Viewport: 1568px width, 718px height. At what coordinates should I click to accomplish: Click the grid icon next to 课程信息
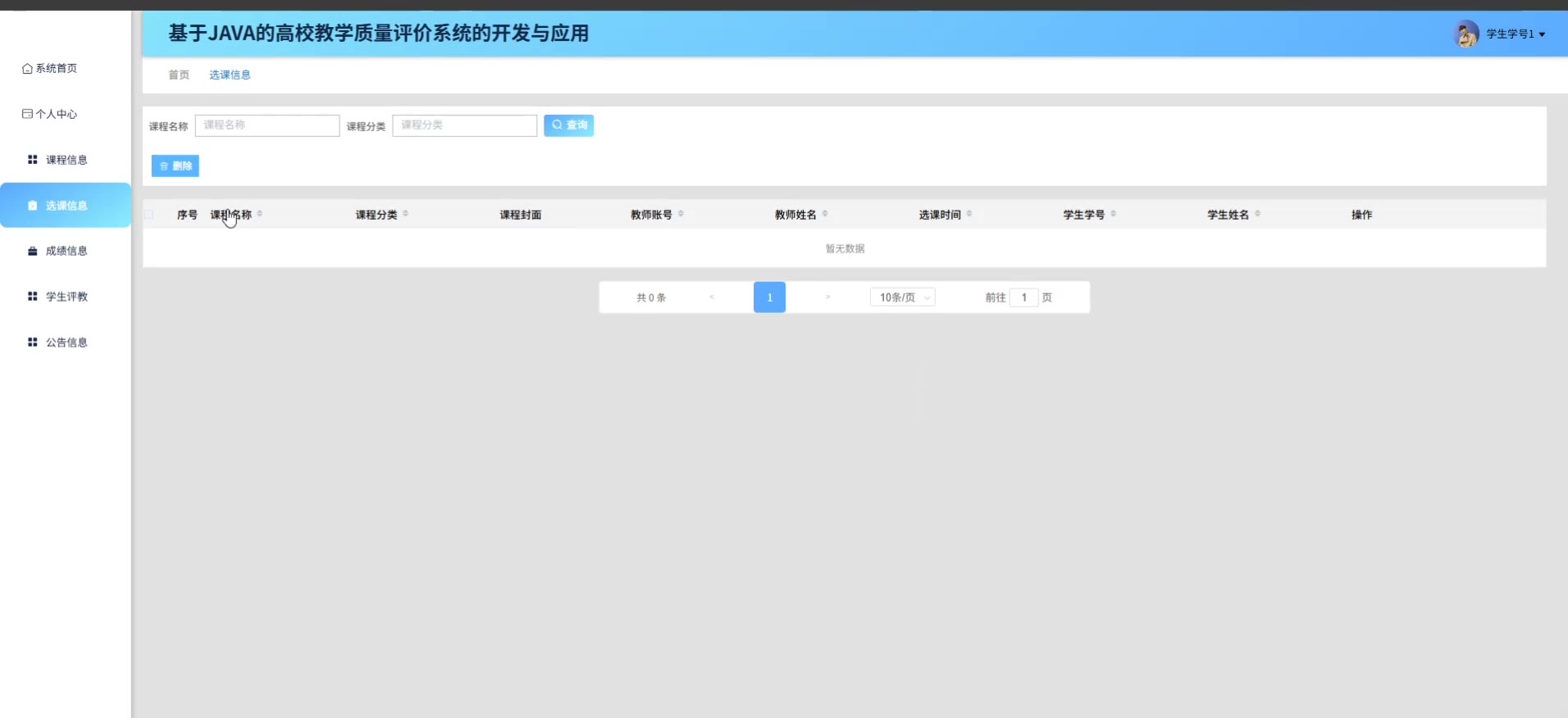[x=33, y=160]
